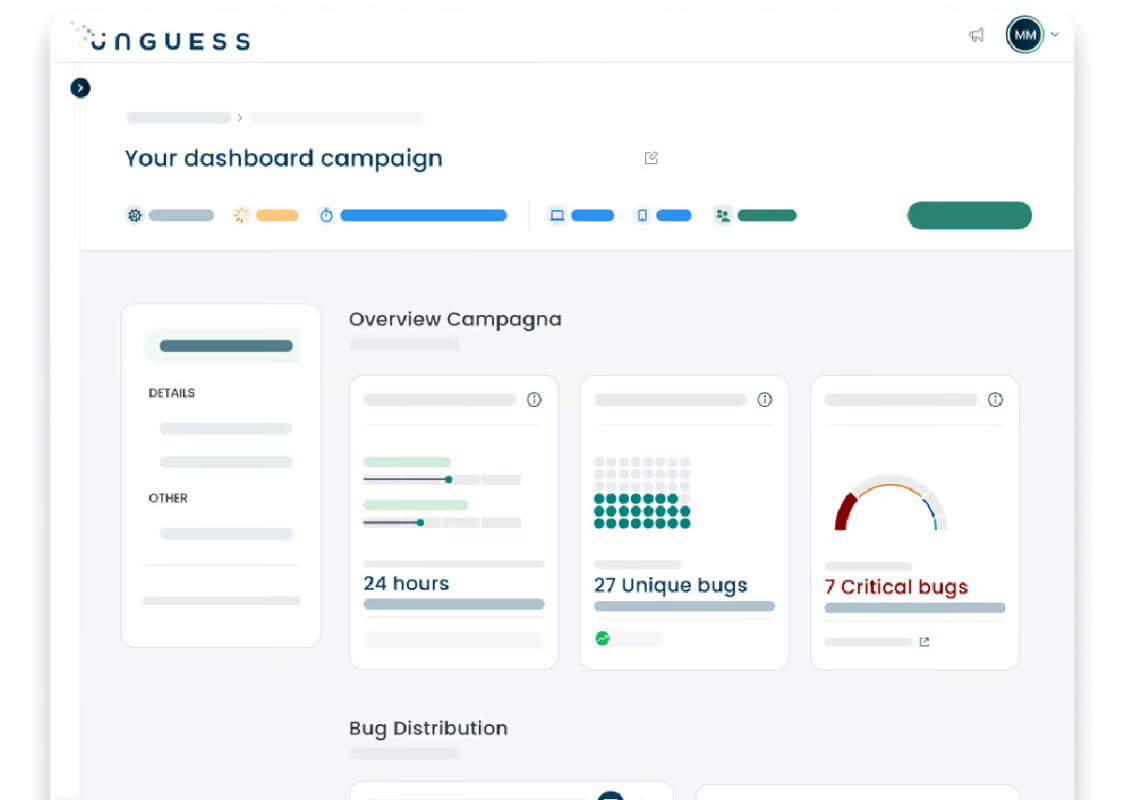Viewport: 1125px width, 800px height.
Task: Select the highlighted item atop the side navigation
Action: (222, 346)
